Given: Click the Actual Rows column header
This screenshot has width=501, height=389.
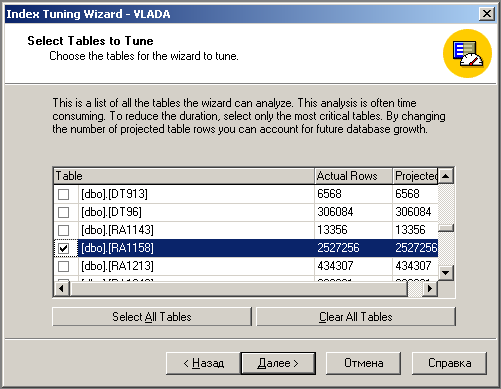Looking at the screenshot, I should point(353,176).
